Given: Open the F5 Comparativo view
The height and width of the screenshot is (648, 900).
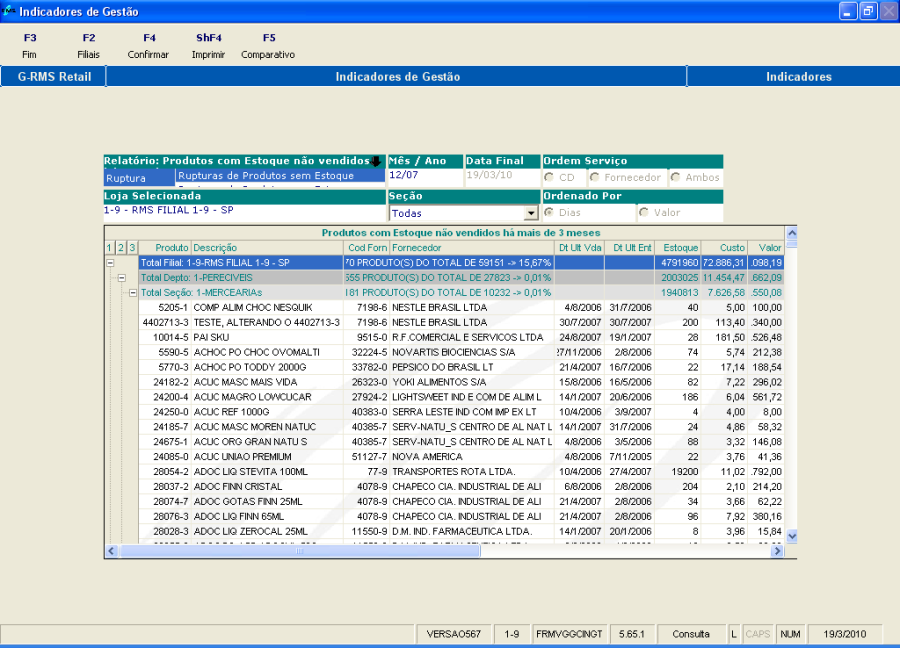Looking at the screenshot, I should coord(268,46).
